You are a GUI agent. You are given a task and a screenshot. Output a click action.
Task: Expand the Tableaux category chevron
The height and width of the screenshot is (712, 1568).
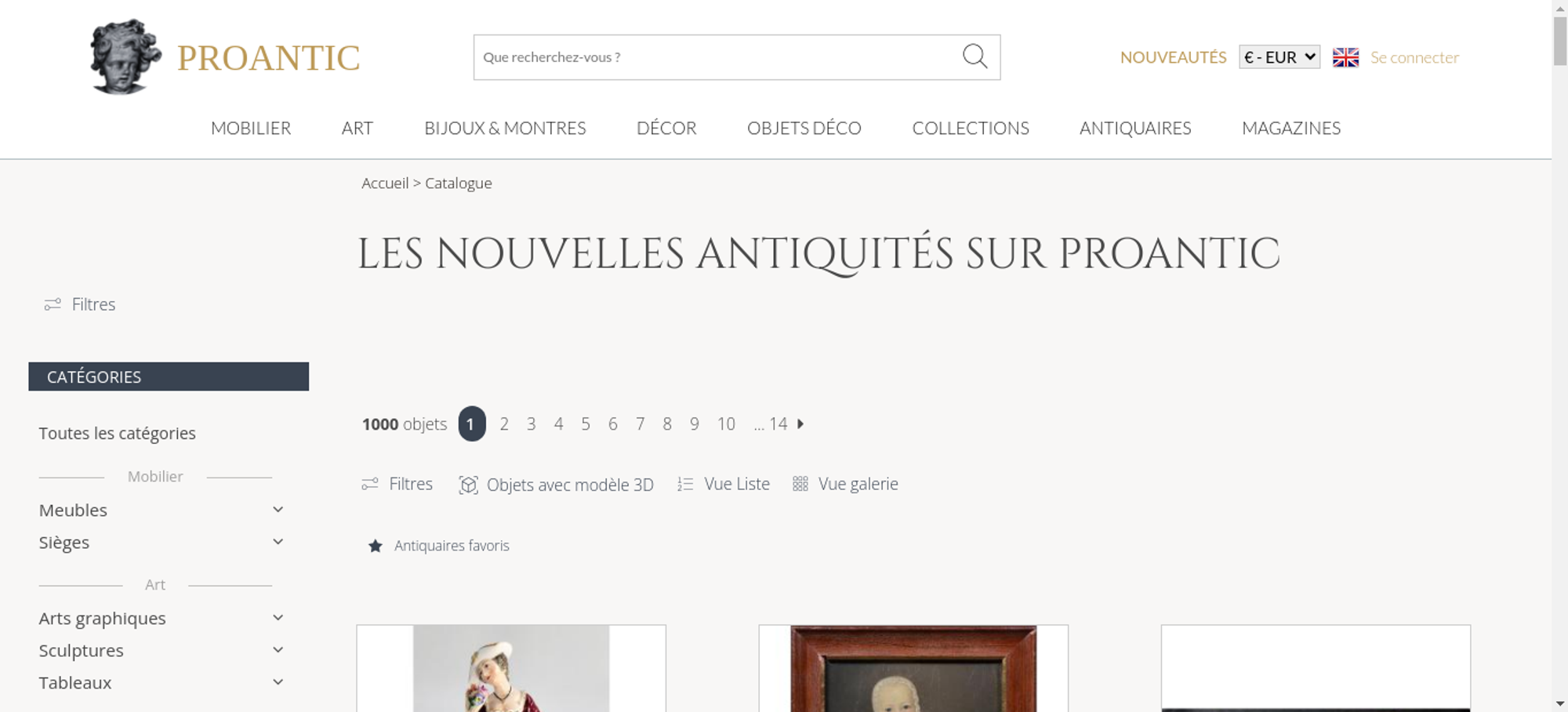[278, 682]
